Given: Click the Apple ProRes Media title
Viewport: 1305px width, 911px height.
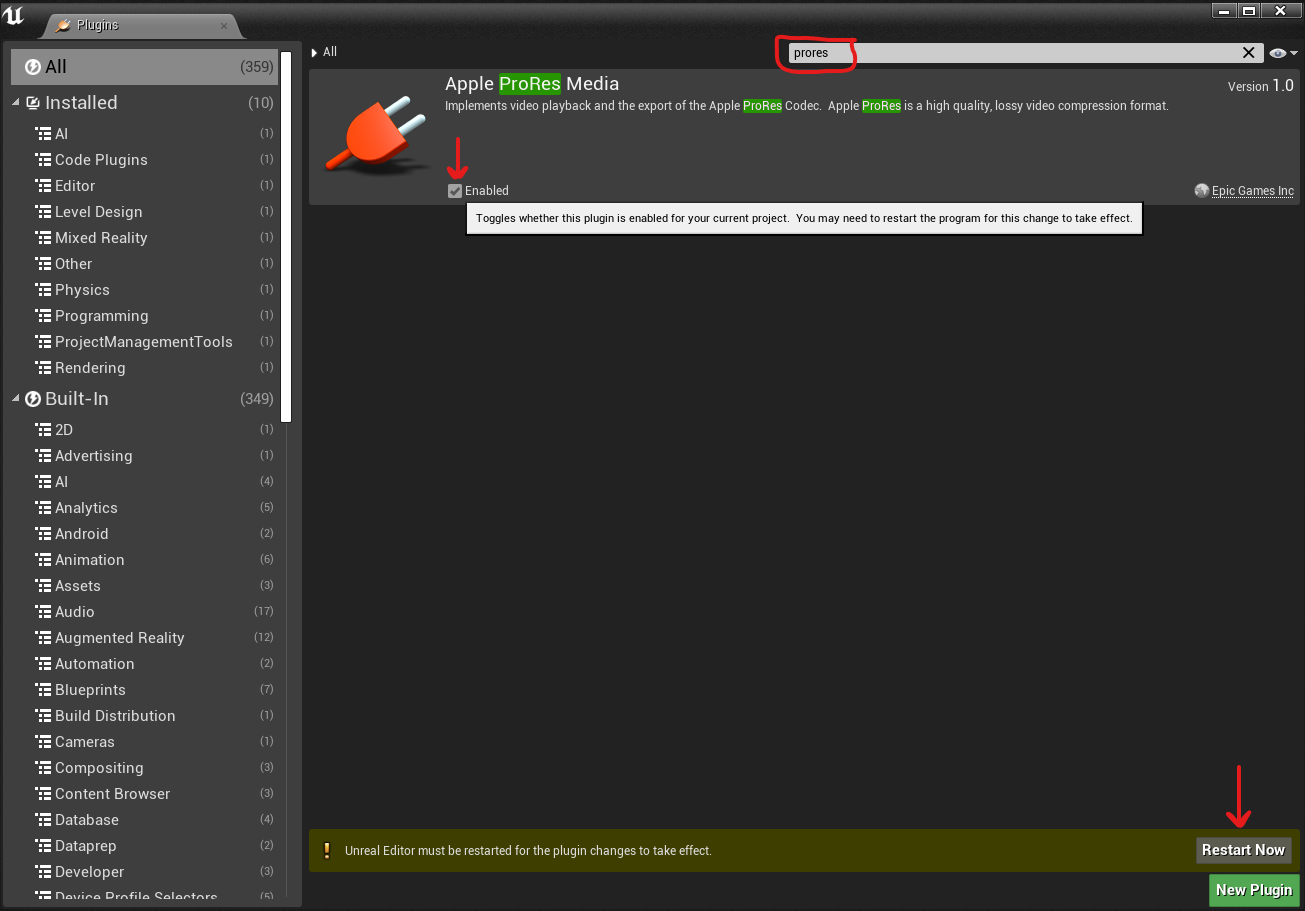Looking at the screenshot, I should point(532,84).
